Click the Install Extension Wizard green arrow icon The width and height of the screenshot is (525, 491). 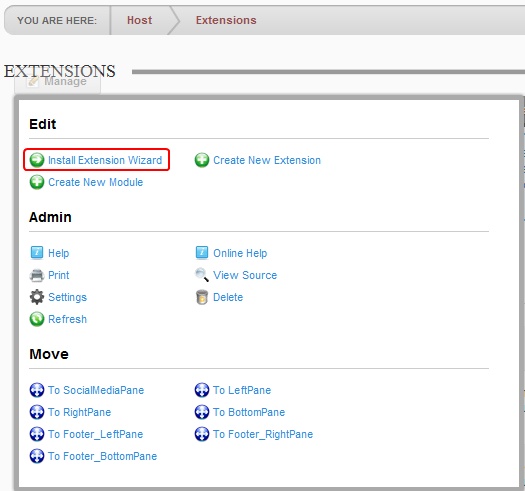tap(36, 160)
